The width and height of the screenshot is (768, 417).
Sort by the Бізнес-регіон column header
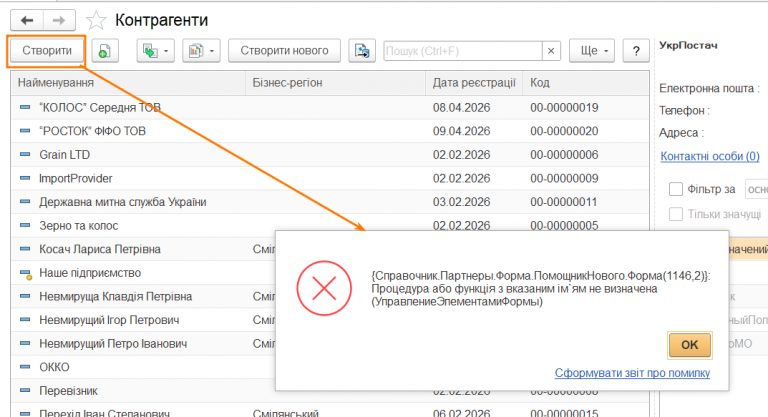336,83
